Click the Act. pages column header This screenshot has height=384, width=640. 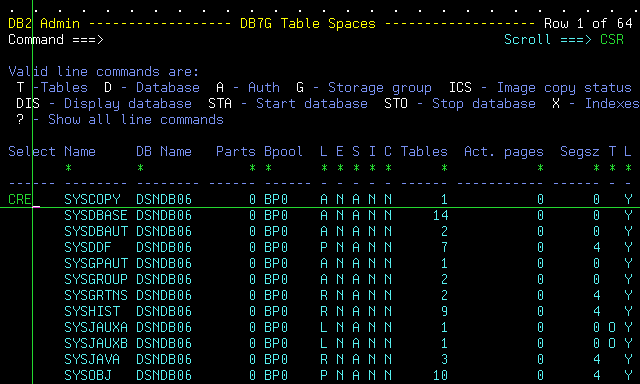pyautogui.click(x=504, y=151)
